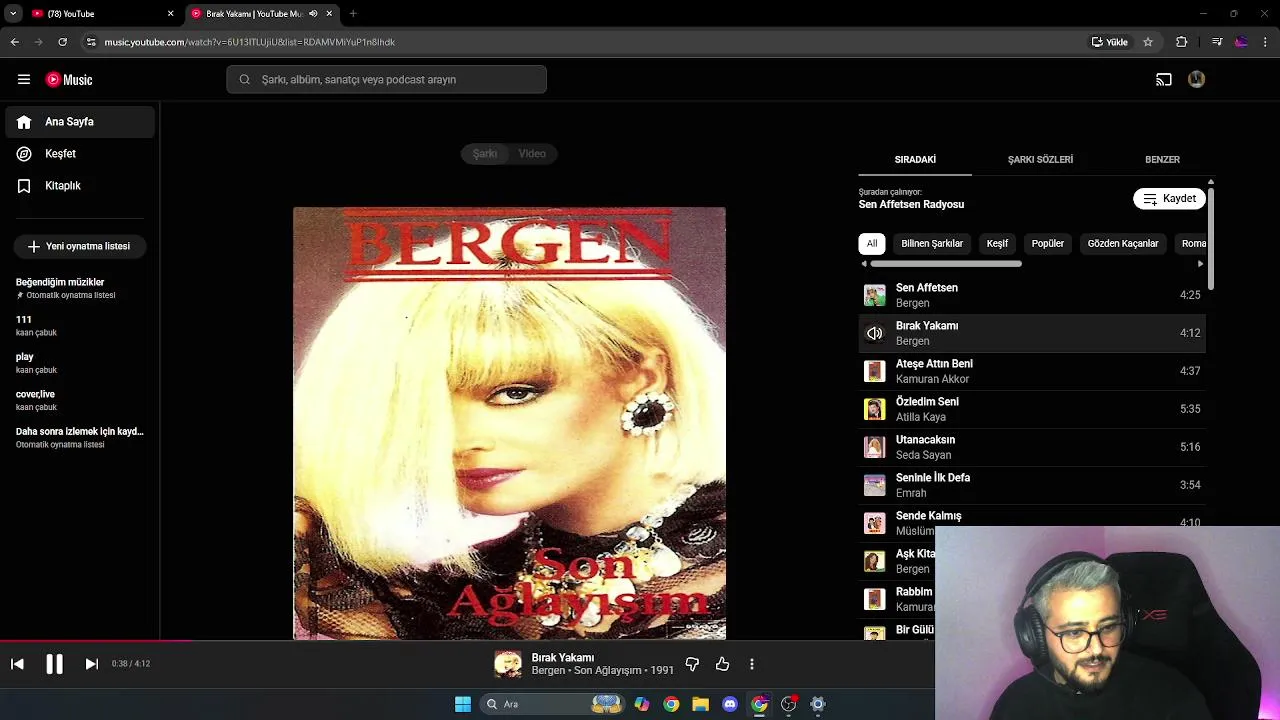Viewport: 1280px width, 720px height.
Task: Select the Gözden Kaçanlar filter chip
Action: tap(1123, 244)
